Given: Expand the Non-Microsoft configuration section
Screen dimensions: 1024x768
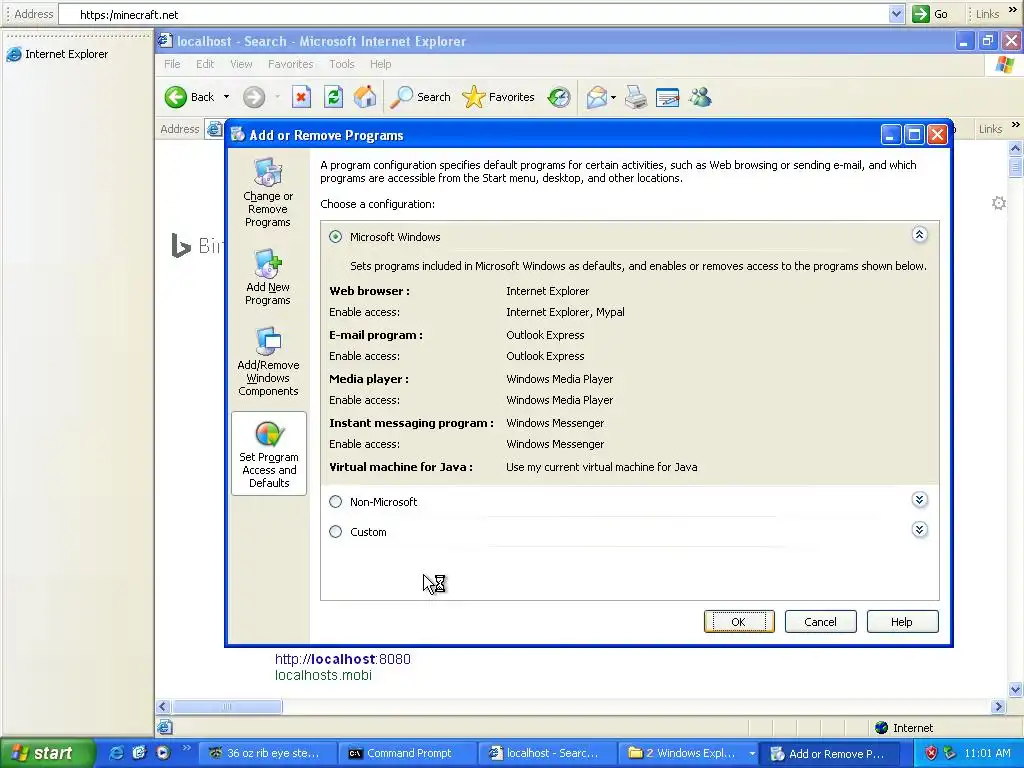Looking at the screenshot, I should tap(920, 500).
